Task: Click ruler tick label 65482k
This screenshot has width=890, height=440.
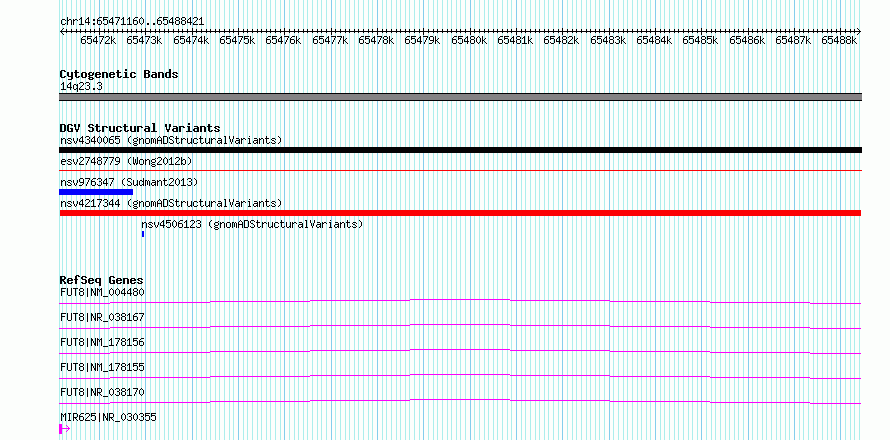Action: 562,40
